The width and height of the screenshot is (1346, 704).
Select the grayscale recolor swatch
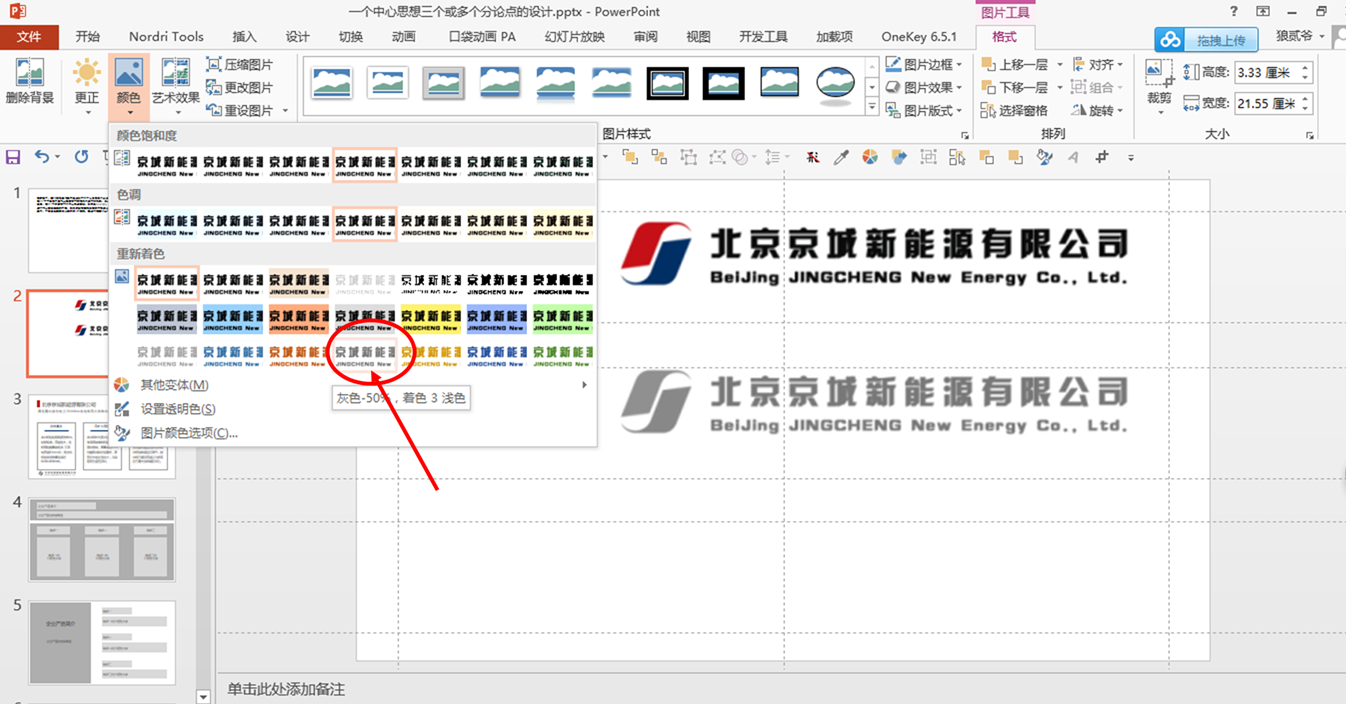(x=232, y=284)
